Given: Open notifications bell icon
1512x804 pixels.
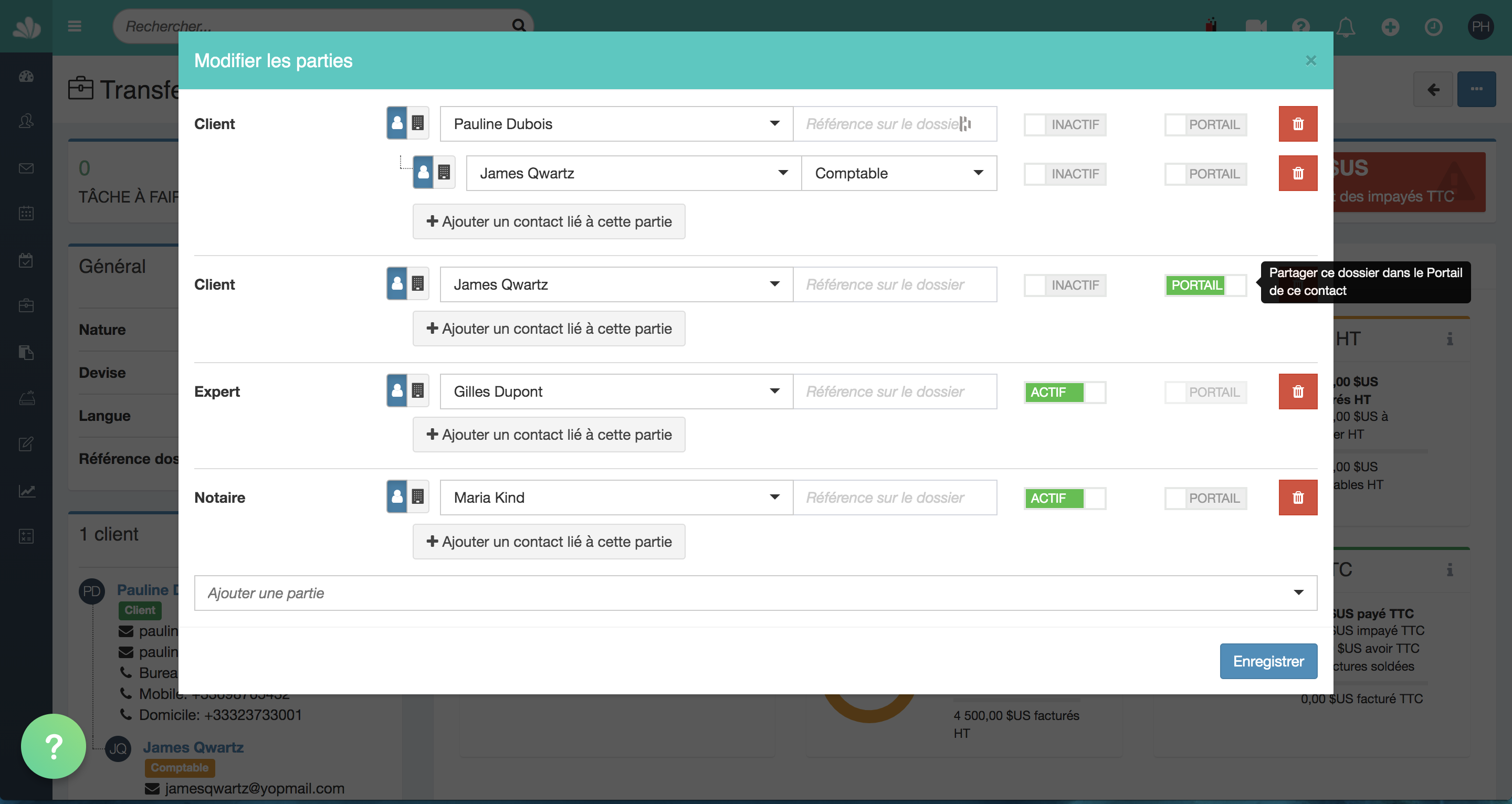Looking at the screenshot, I should tap(1346, 26).
